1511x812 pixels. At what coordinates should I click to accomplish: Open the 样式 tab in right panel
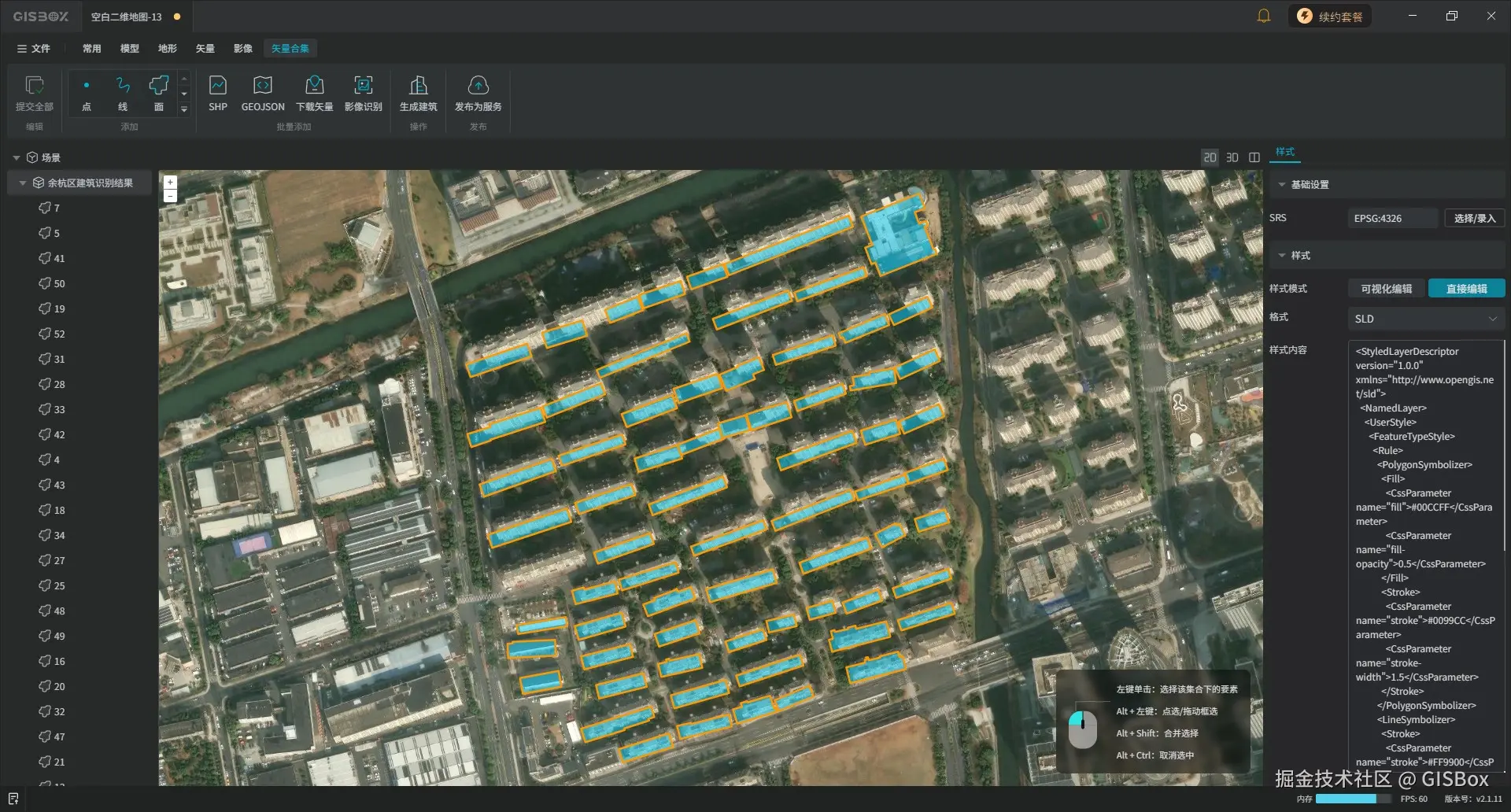coord(1285,152)
